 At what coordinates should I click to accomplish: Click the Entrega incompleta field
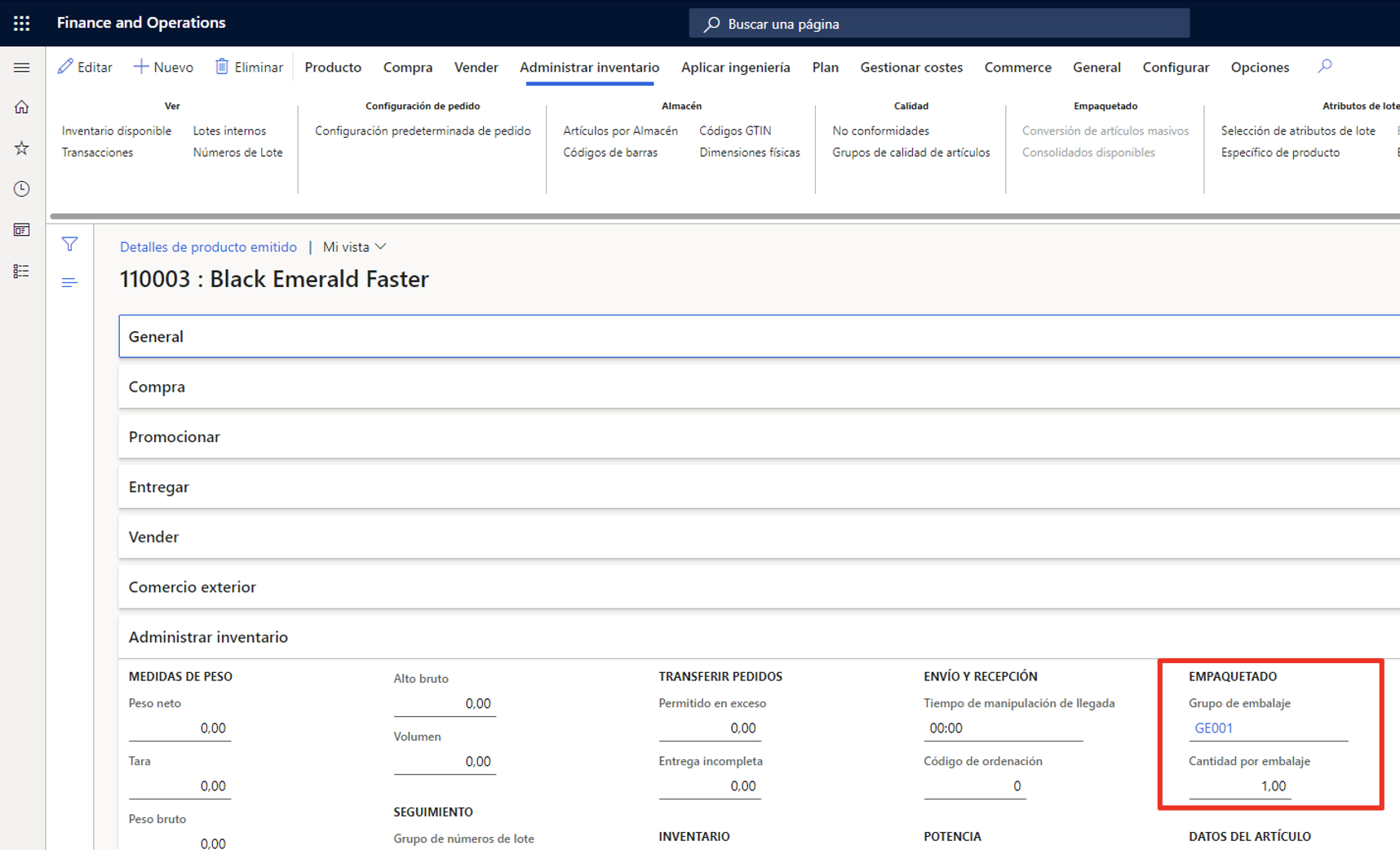pyautogui.click(x=710, y=786)
